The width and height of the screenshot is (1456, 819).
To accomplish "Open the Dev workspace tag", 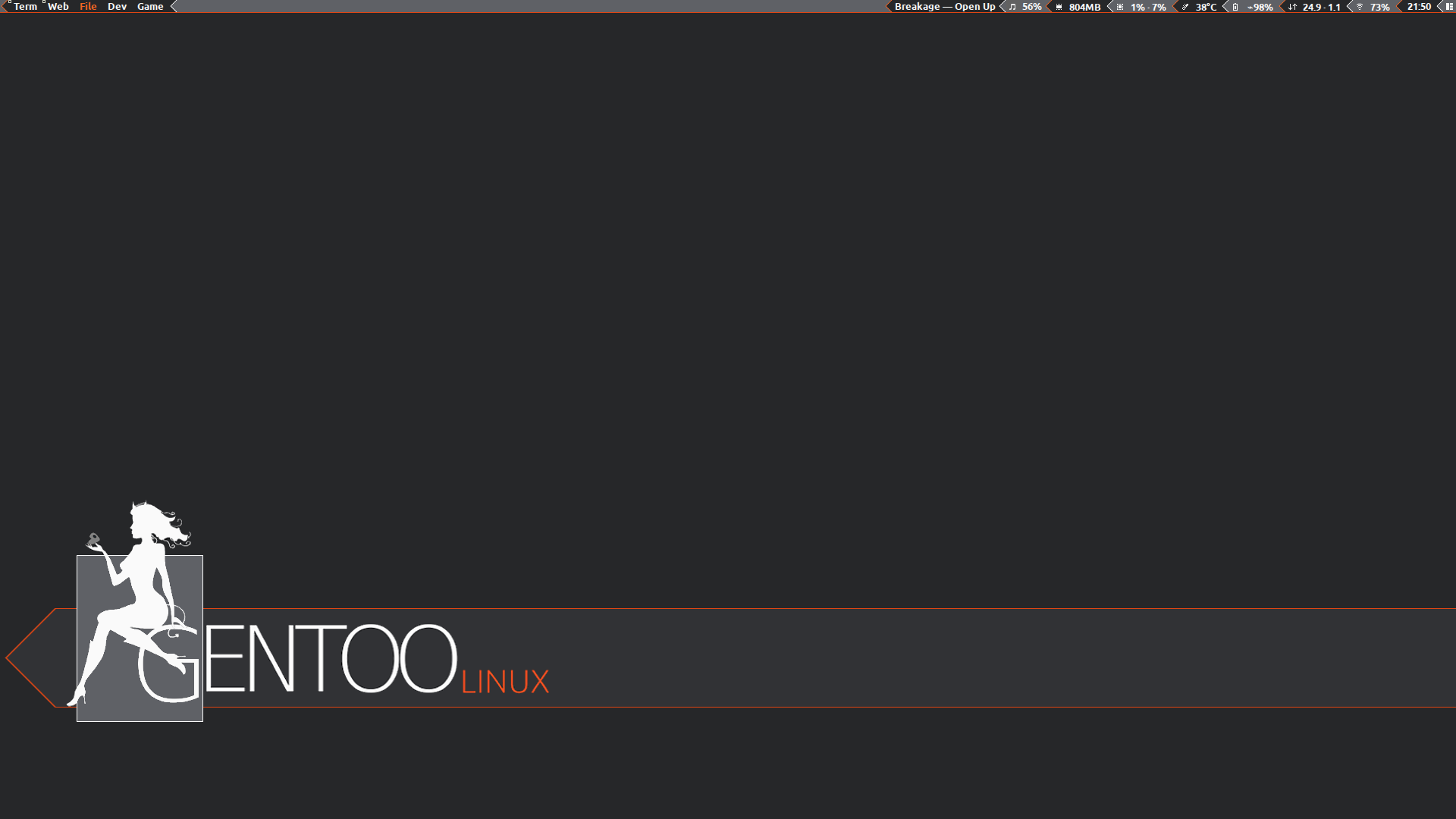I will 117,6.
